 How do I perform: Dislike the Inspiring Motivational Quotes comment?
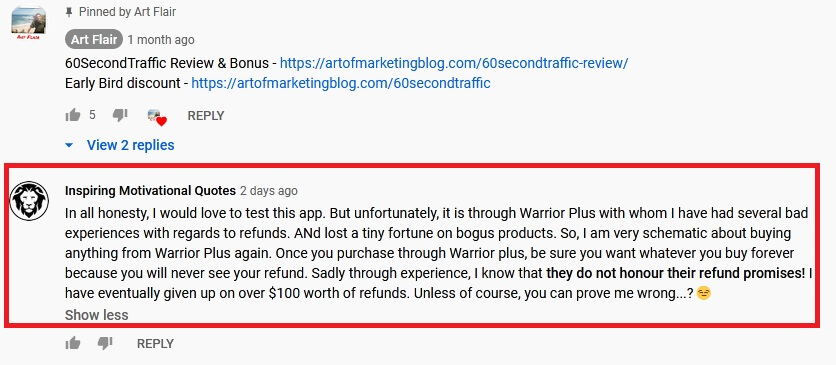(x=105, y=344)
